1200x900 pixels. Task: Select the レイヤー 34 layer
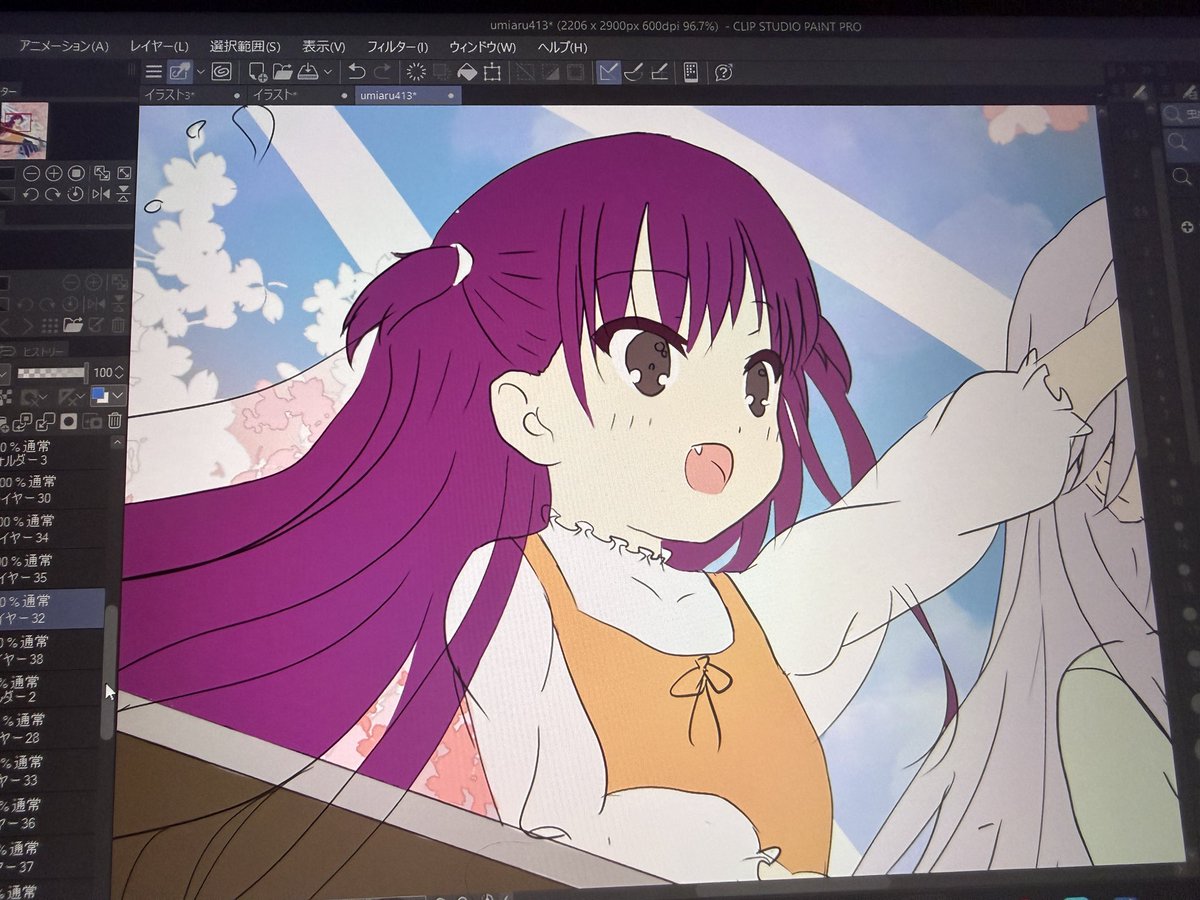point(53,529)
